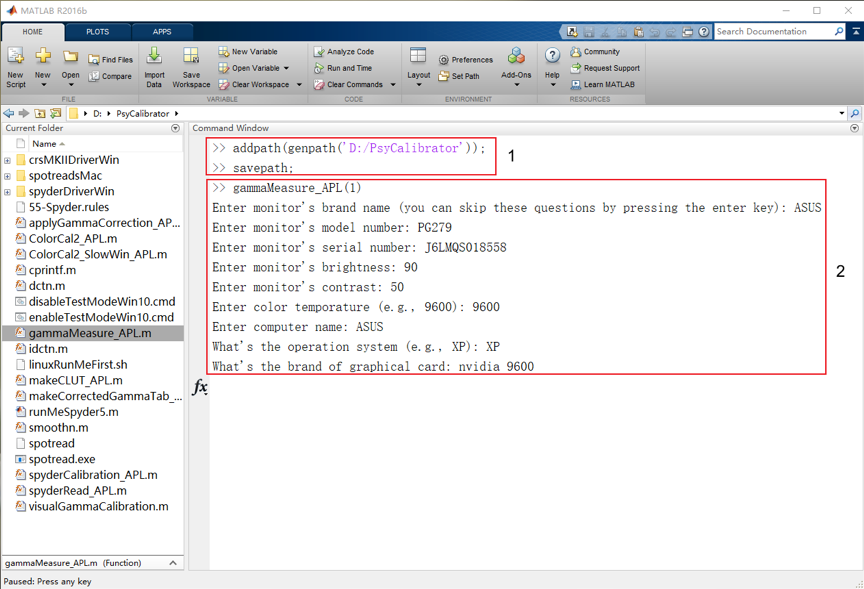Click Analyze Code in the toolstrip
864x589 pixels.
click(x=344, y=51)
